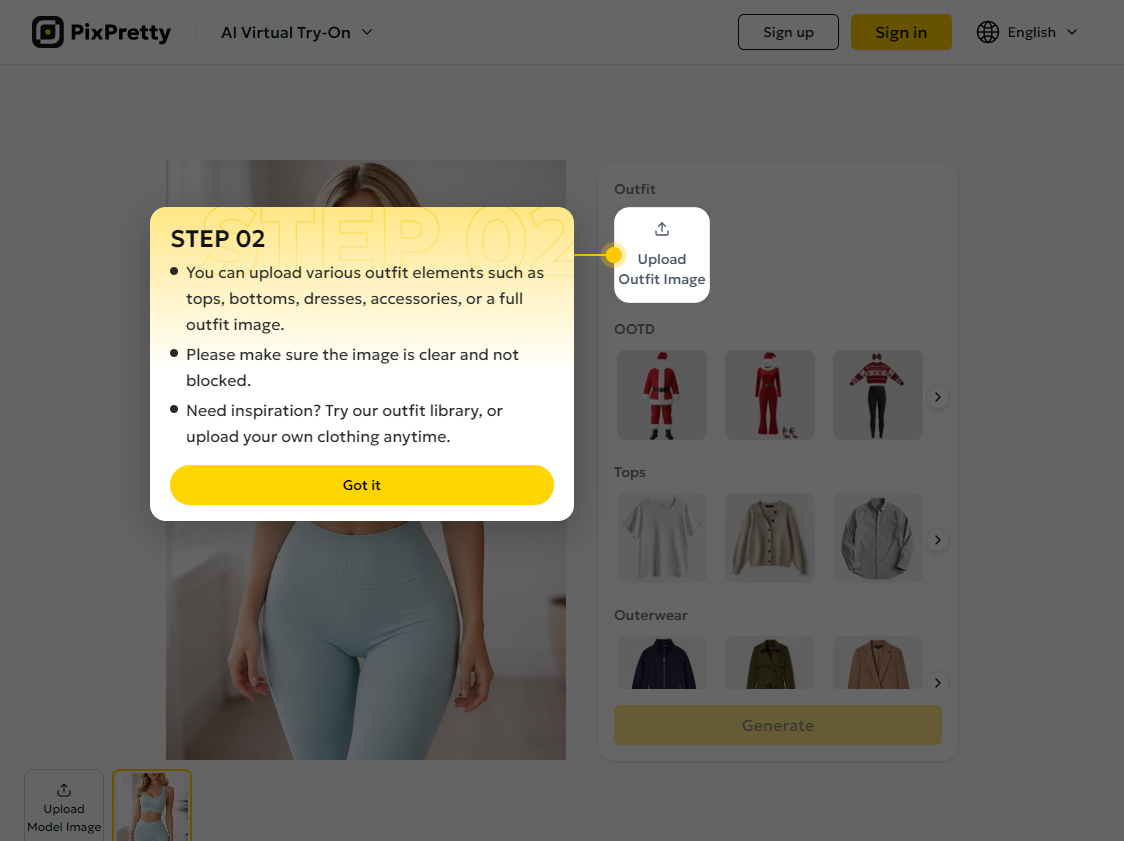This screenshot has width=1124, height=841.
Task: Click the Sign in button
Action: click(901, 32)
